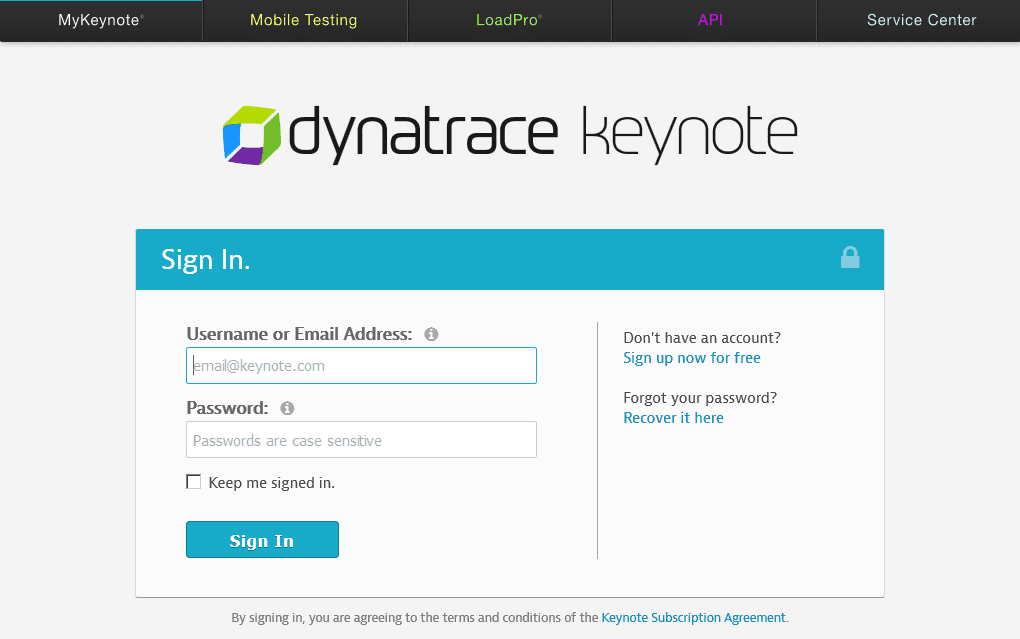Click the Don't have an account? text
The width and height of the screenshot is (1020, 639).
(x=702, y=338)
